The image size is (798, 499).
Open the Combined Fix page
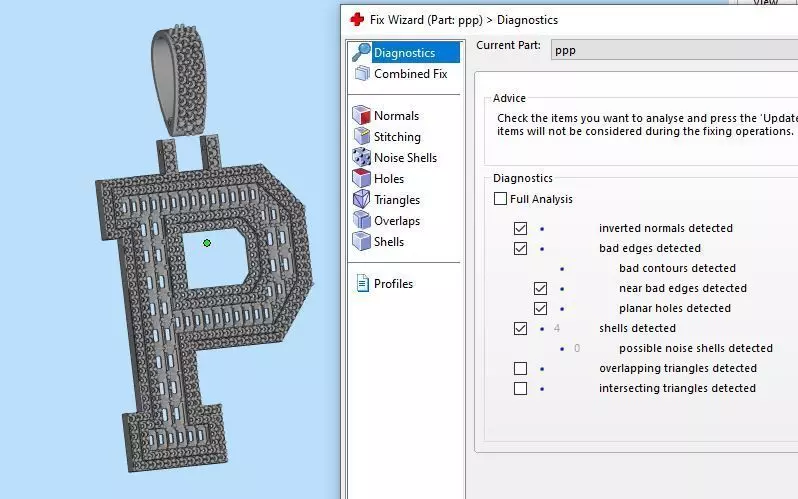[x=411, y=74]
